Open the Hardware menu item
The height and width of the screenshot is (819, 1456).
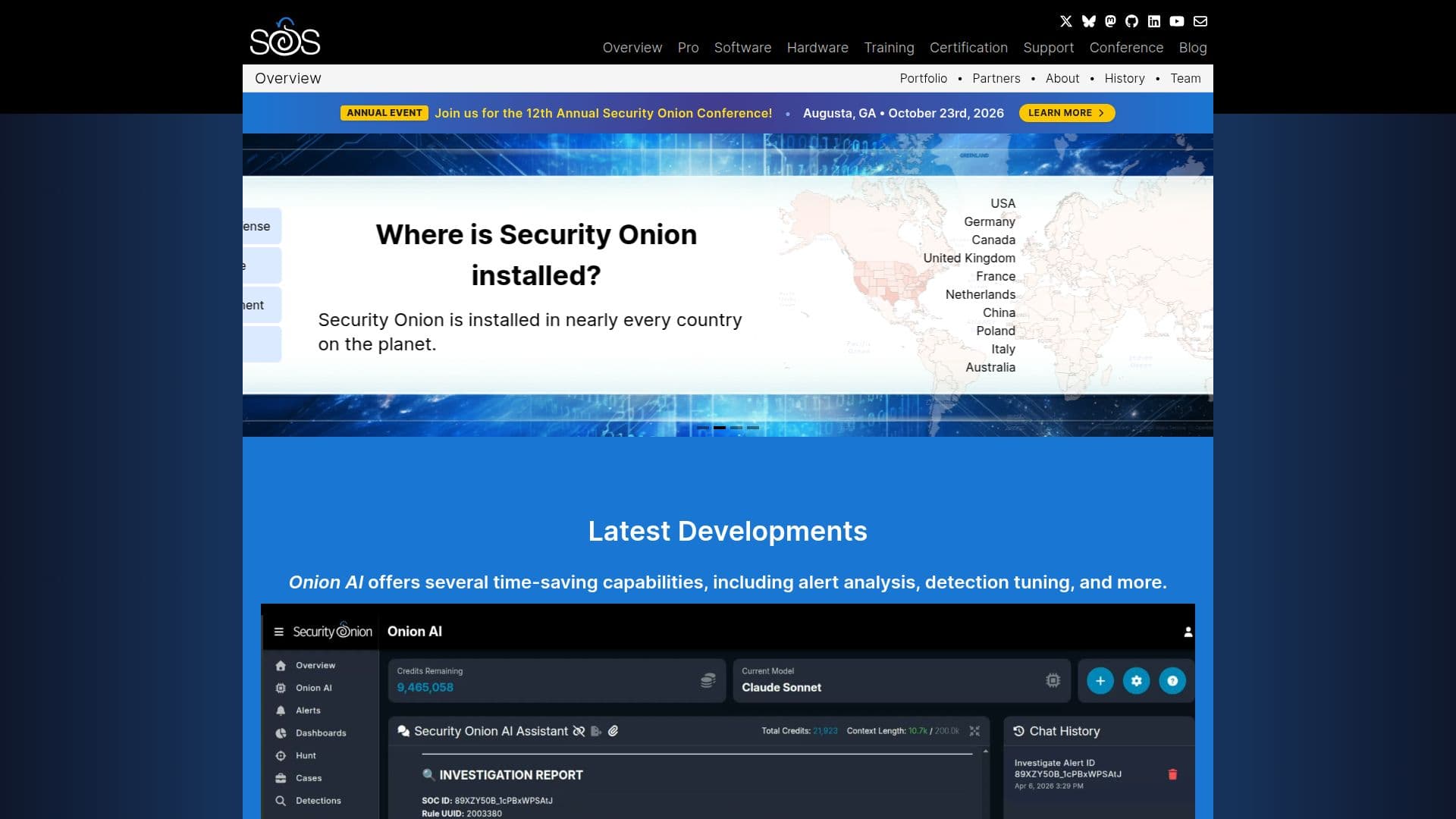click(x=817, y=48)
